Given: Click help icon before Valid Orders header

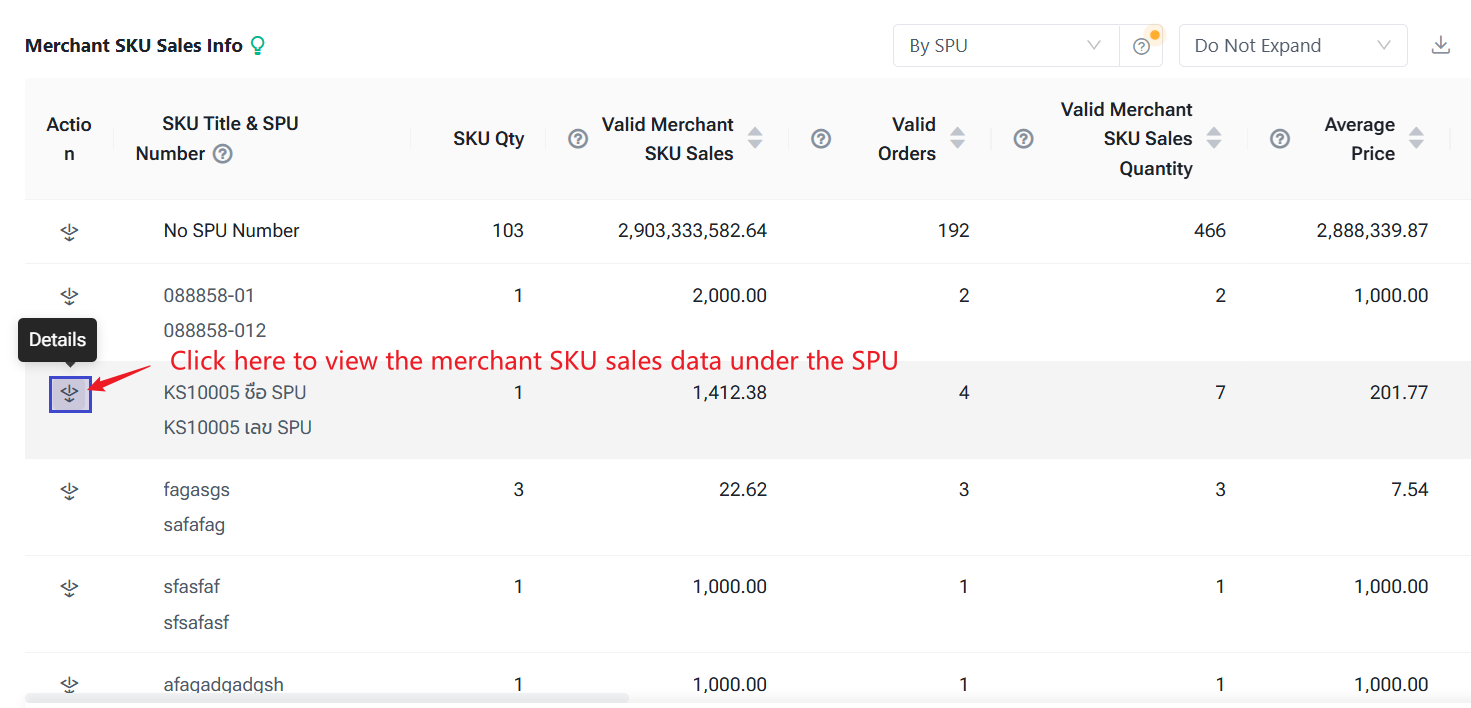Looking at the screenshot, I should pyautogui.click(x=821, y=139).
